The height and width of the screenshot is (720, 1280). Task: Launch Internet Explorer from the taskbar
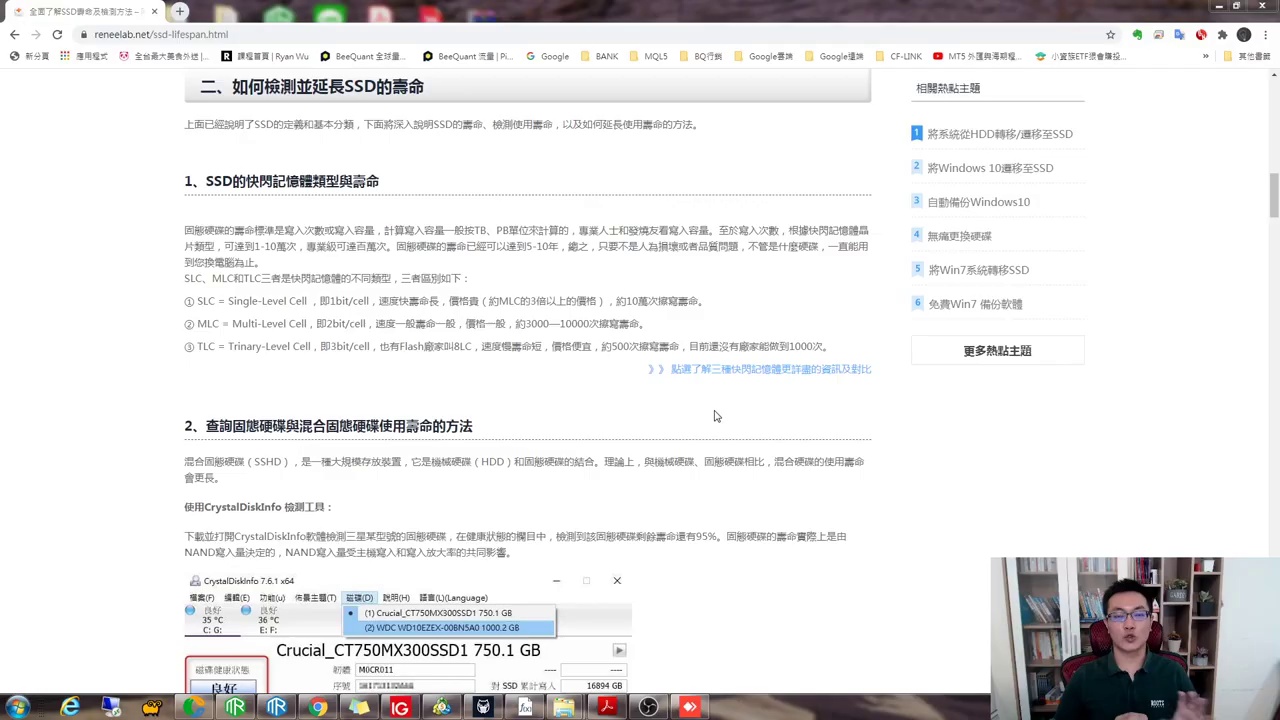pyautogui.click(x=70, y=707)
